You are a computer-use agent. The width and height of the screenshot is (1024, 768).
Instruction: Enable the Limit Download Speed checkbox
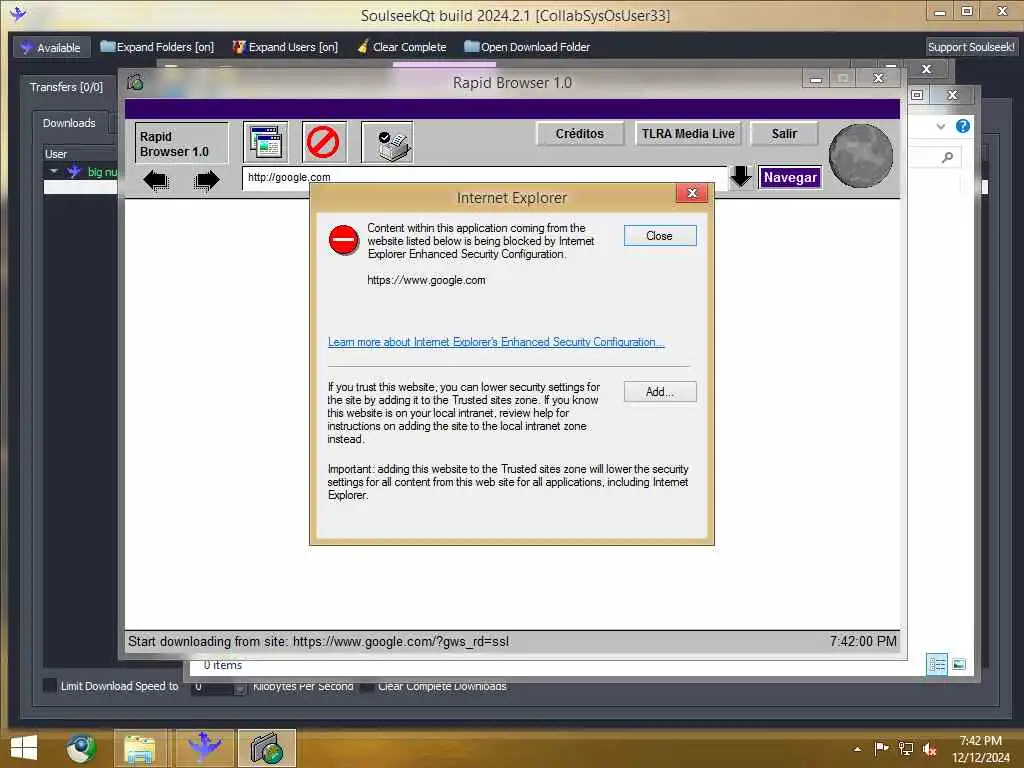point(50,685)
